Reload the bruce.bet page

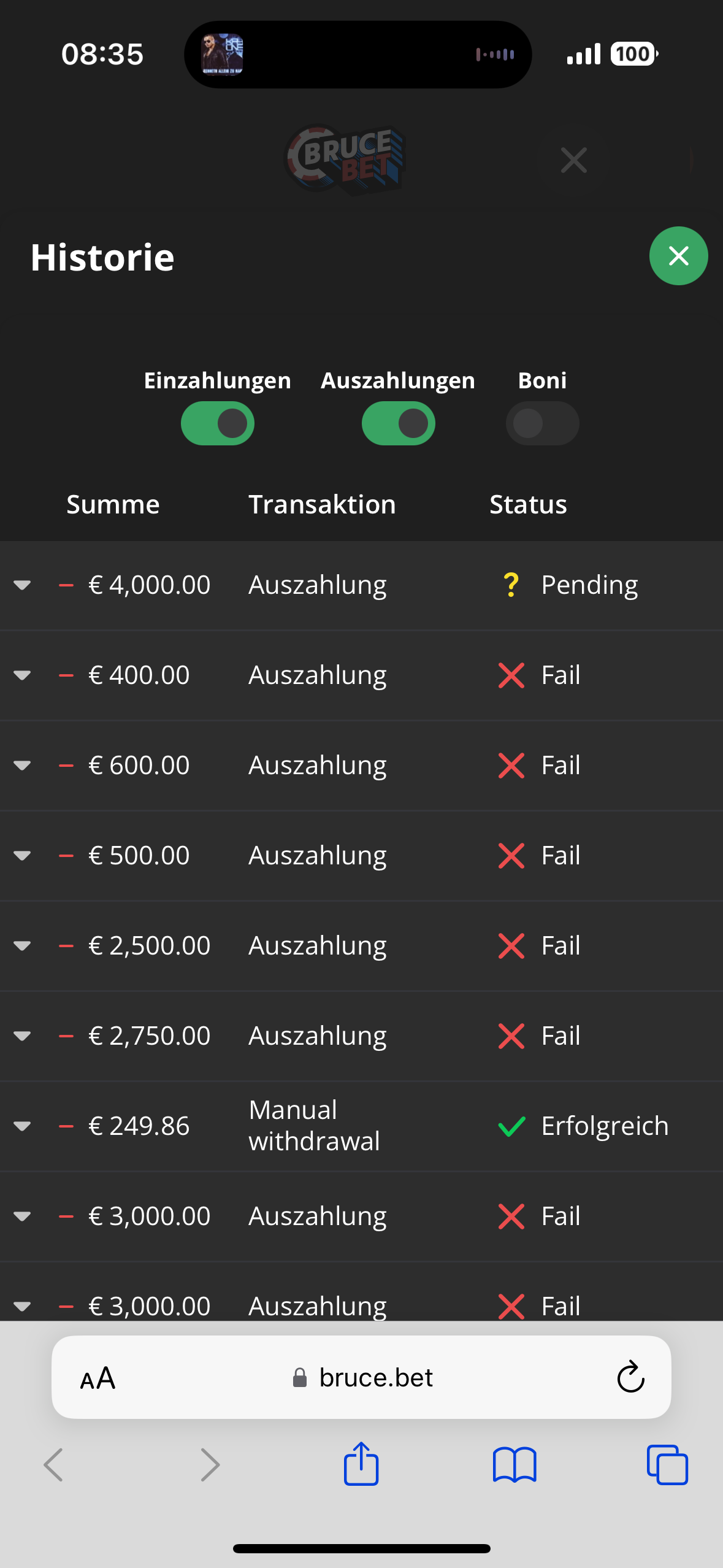click(x=630, y=1378)
